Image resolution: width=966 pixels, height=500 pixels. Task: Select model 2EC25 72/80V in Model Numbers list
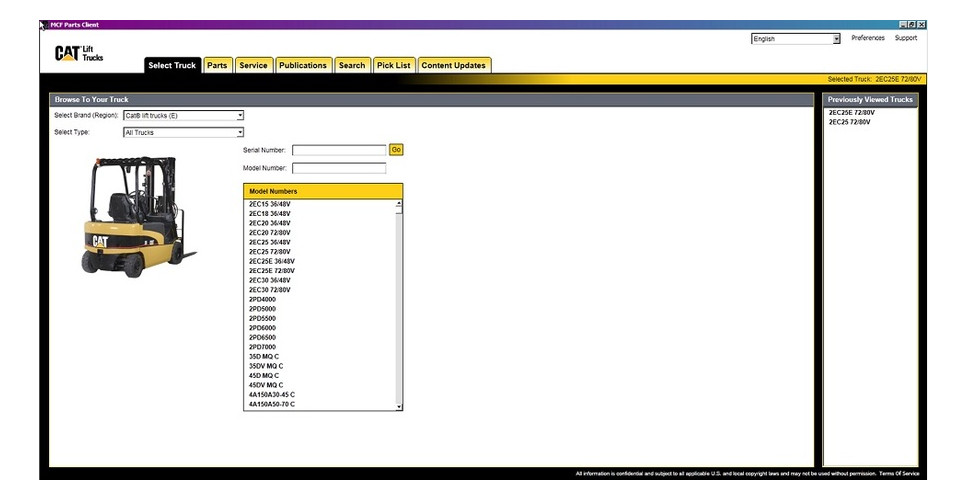[x=269, y=252]
